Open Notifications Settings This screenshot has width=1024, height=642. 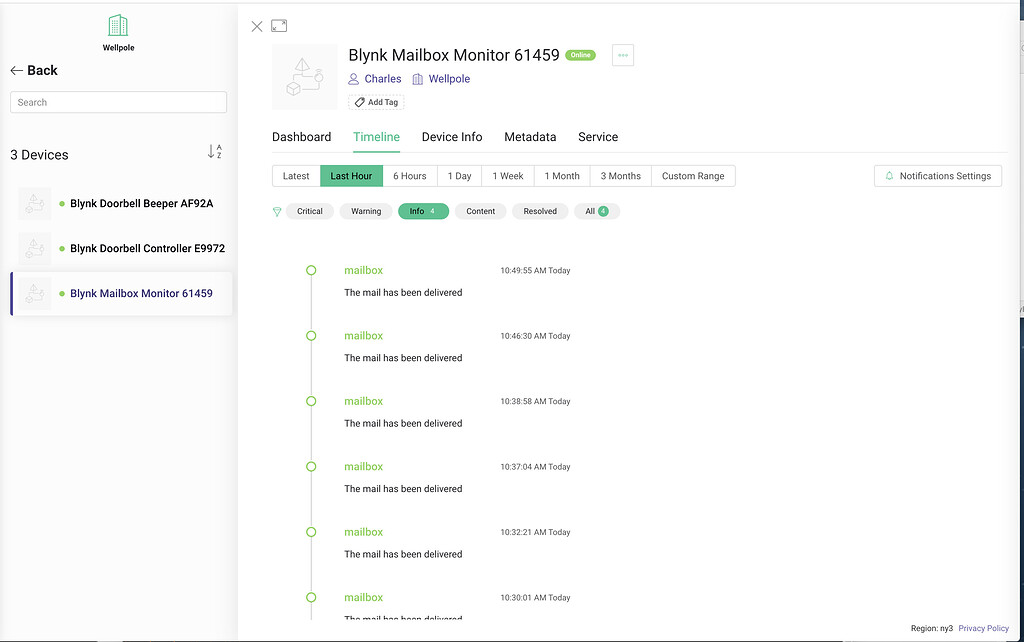click(x=938, y=176)
